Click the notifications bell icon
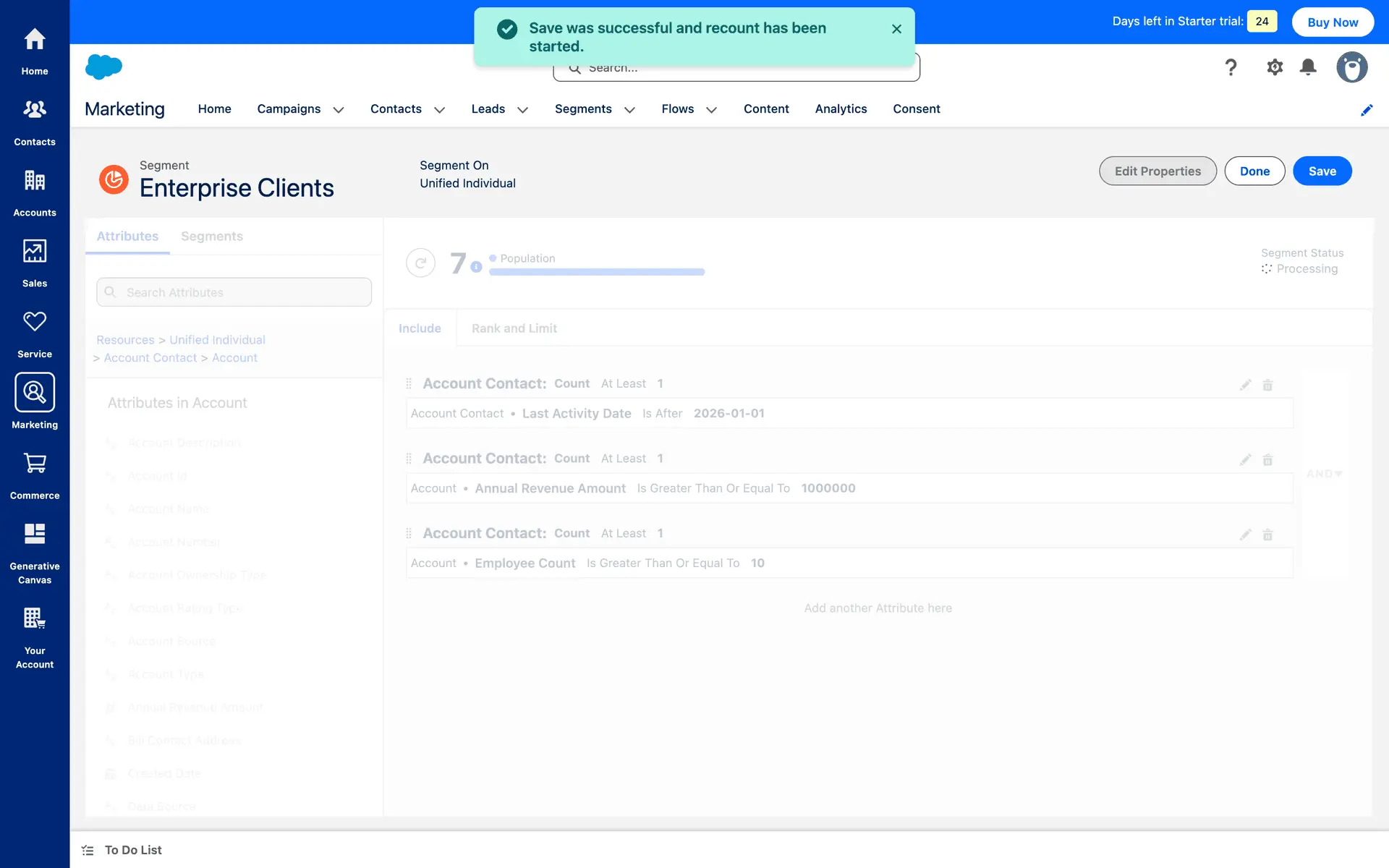The height and width of the screenshot is (868, 1389). tap(1307, 67)
